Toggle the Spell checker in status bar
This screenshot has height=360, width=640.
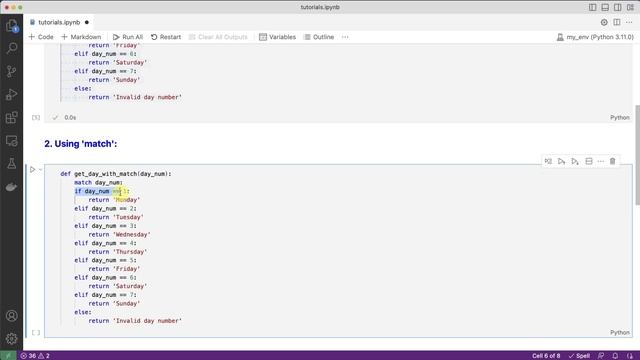coord(579,356)
